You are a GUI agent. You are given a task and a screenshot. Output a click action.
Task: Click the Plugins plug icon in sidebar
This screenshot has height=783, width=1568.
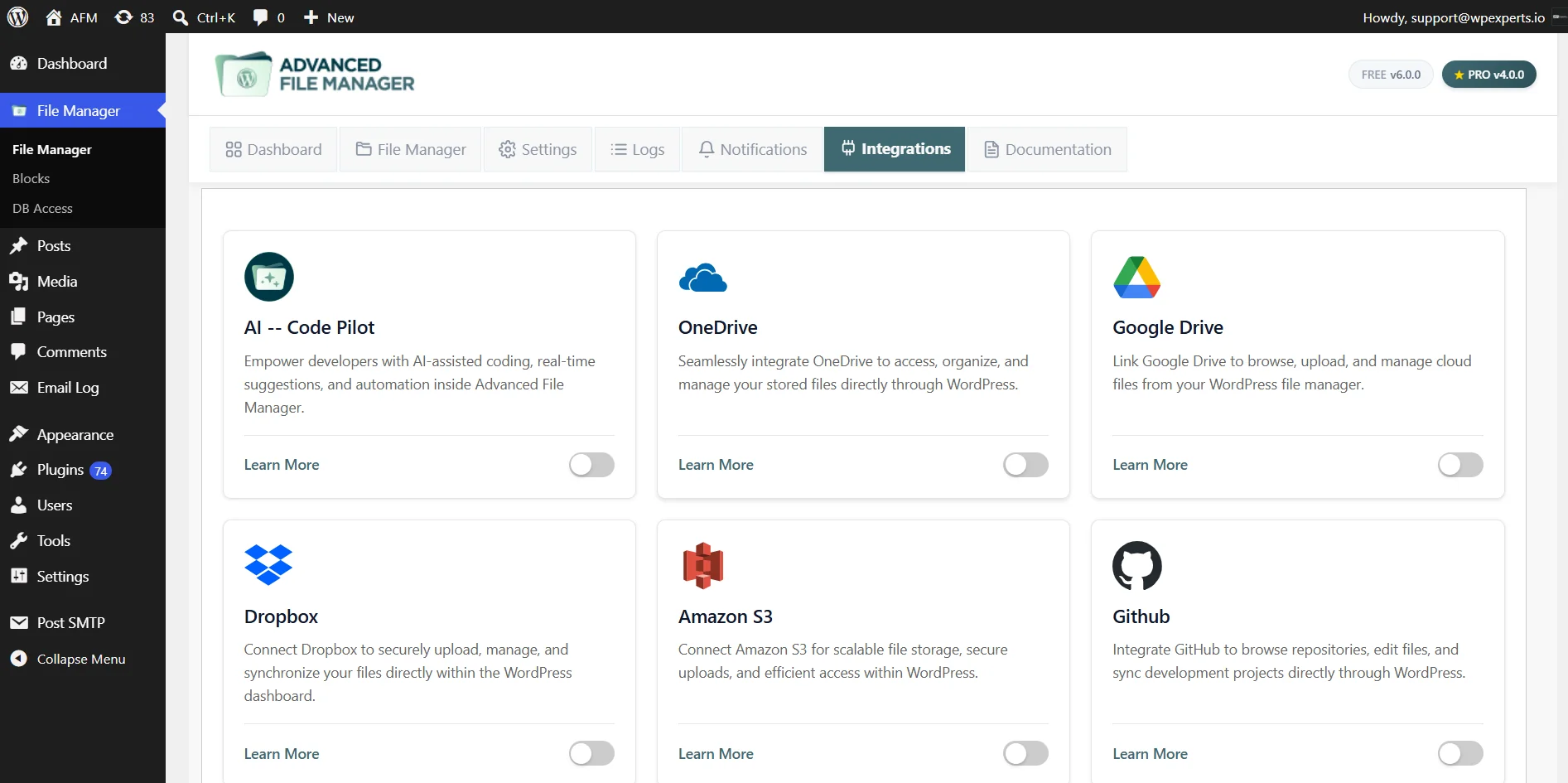point(18,470)
